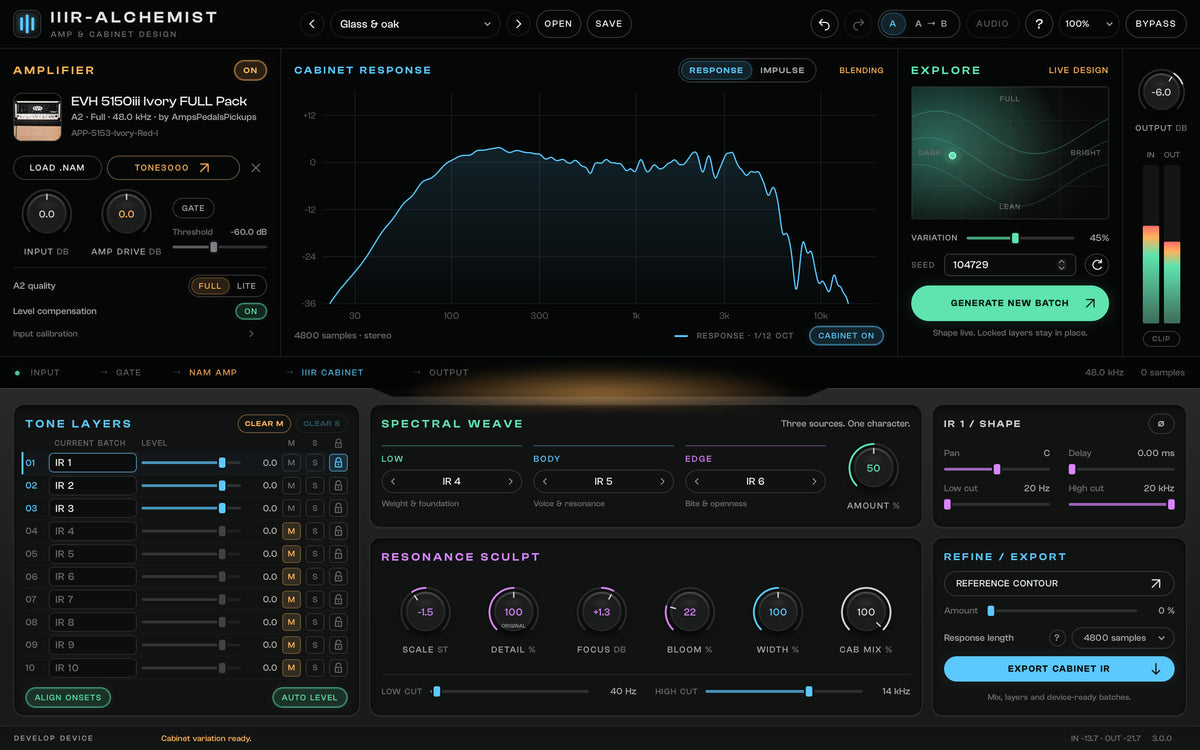
Task: Select Output in signal chain
Action: pos(448,373)
